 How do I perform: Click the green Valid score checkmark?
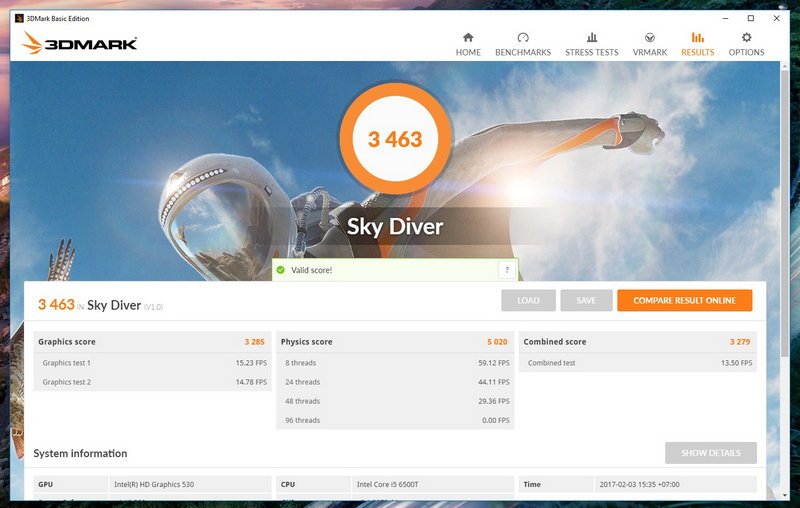point(281,270)
